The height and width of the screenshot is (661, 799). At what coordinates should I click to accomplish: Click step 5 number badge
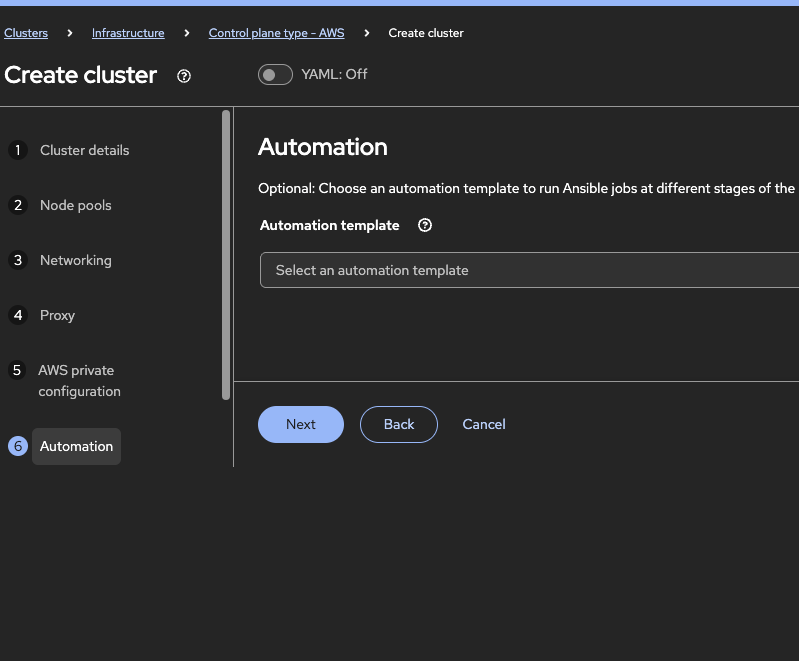pyautogui.click(x=17, y=370)
